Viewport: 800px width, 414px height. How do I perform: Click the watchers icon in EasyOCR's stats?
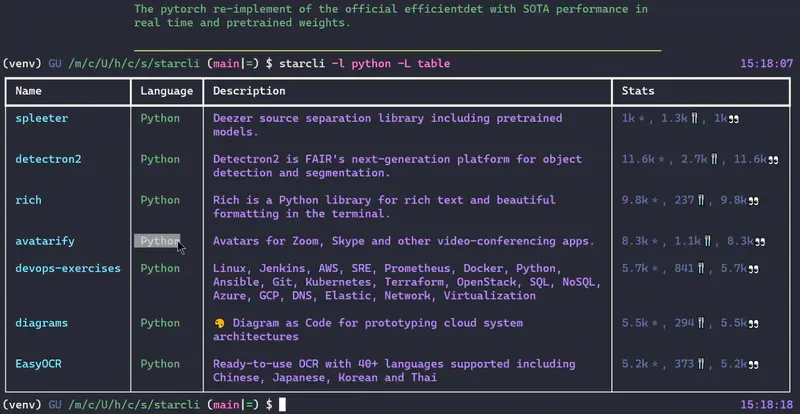(x=754, y=365)
